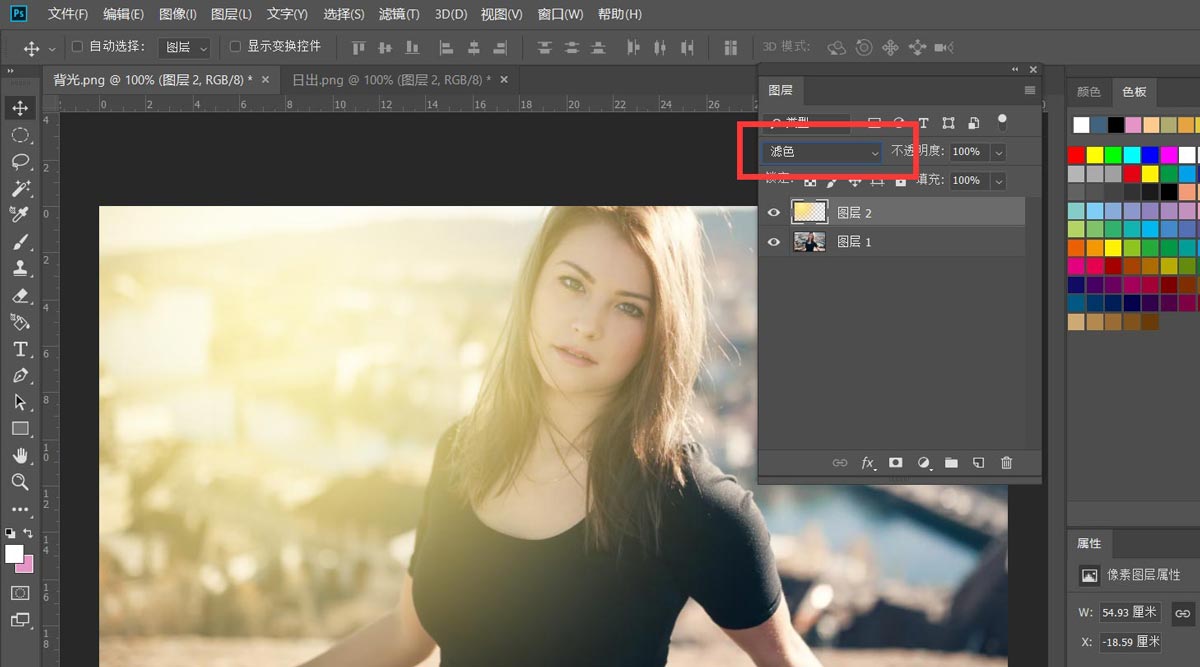
Task: Open the 文件(F) menu
Action: point(68,15)
